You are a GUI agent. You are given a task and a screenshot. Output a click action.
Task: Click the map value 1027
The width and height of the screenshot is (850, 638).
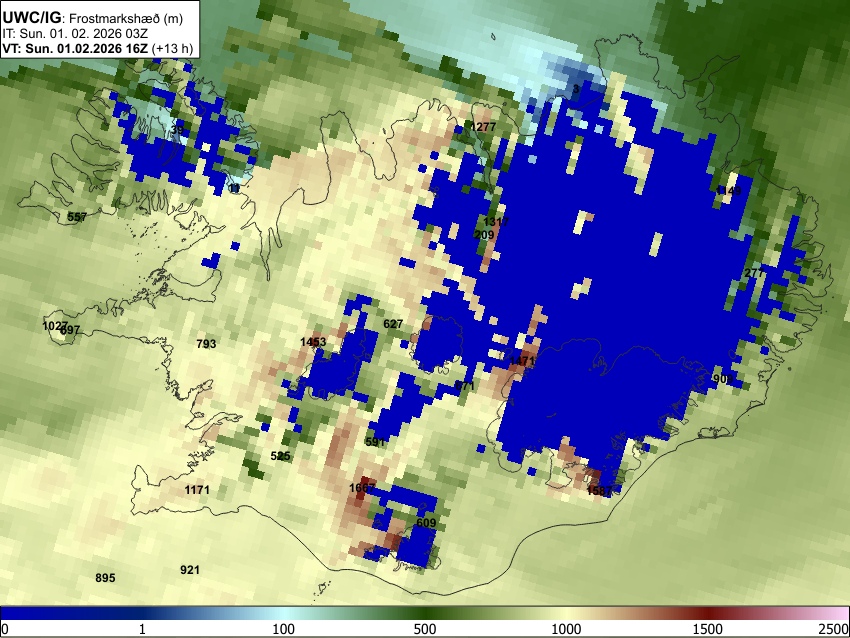[55, 326]
